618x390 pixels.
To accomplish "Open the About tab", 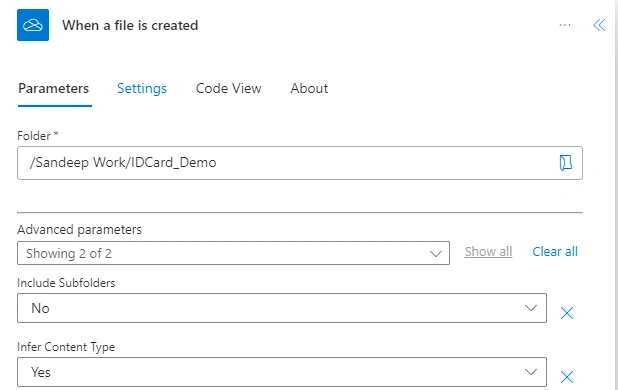I will point(309,88).
